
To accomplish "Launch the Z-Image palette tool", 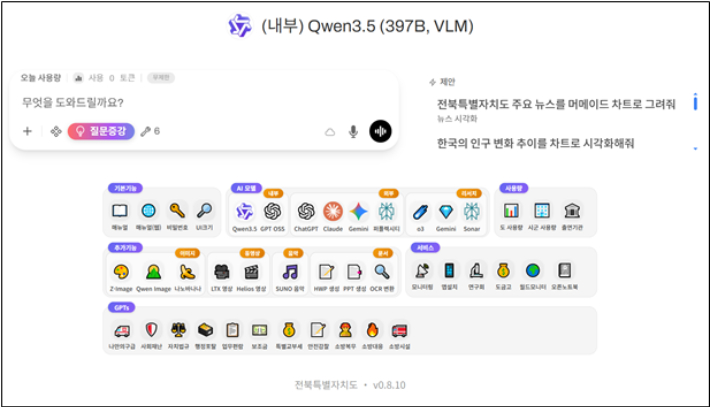I will tap(121, 272).
